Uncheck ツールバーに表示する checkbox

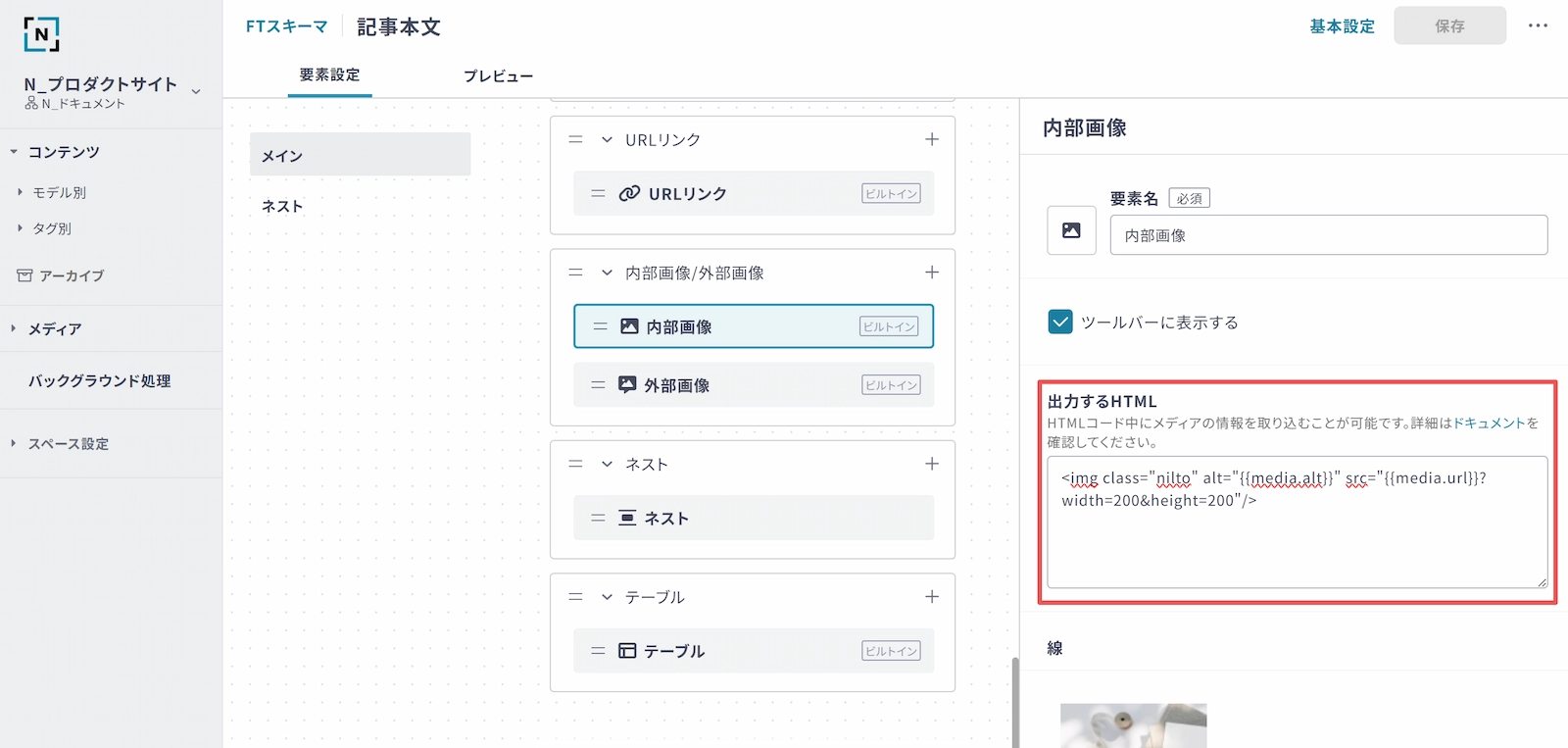point(1060,323)
